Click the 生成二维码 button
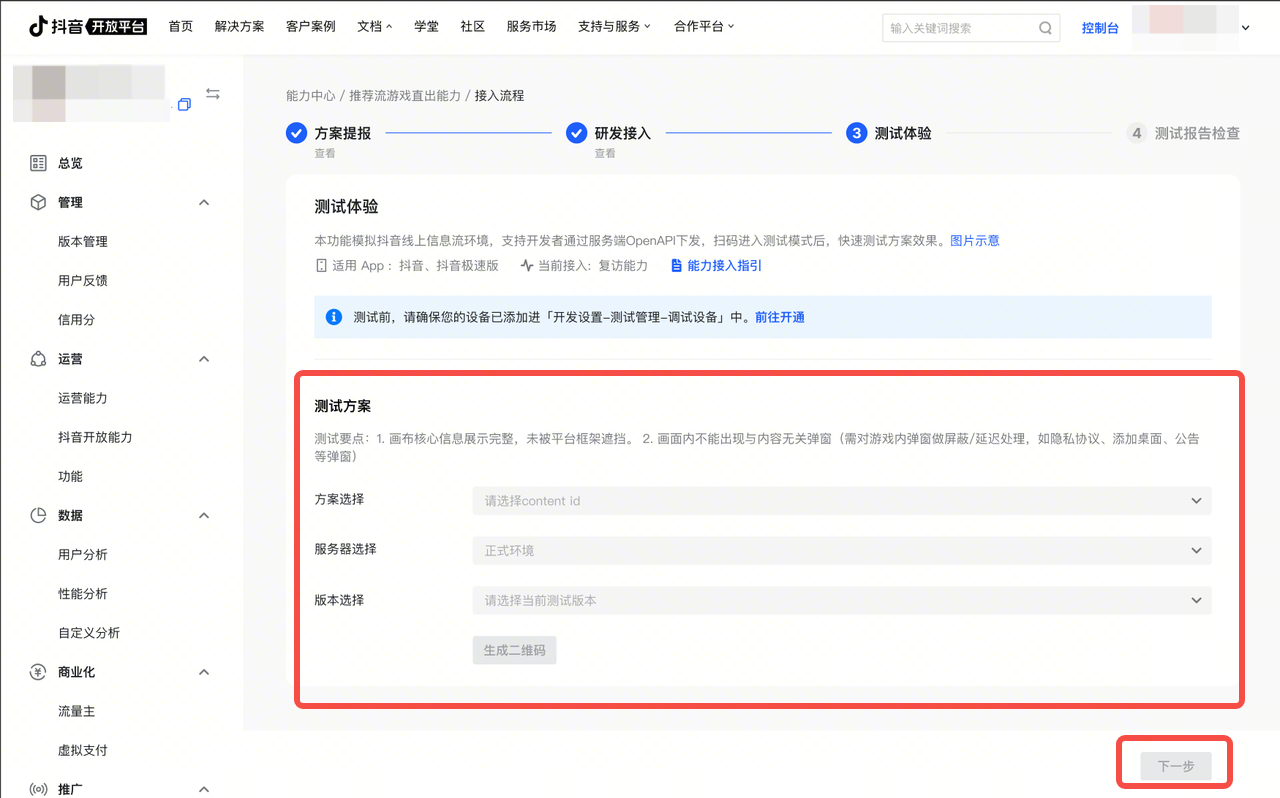The width and height of the screenshot is (1280, 798). [x=514, y=650]
